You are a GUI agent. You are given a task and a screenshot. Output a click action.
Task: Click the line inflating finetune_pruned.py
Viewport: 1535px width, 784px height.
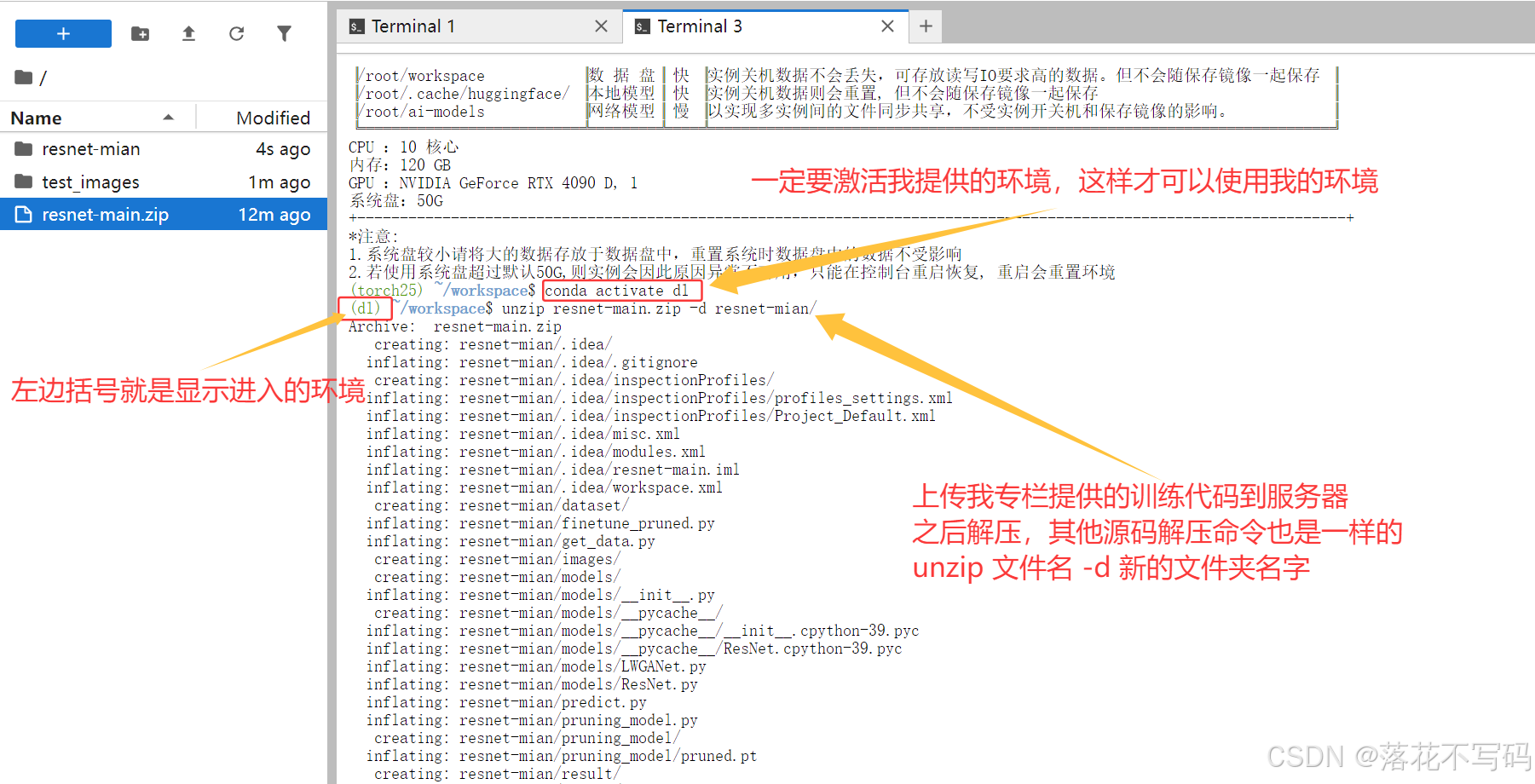point(540,523)
